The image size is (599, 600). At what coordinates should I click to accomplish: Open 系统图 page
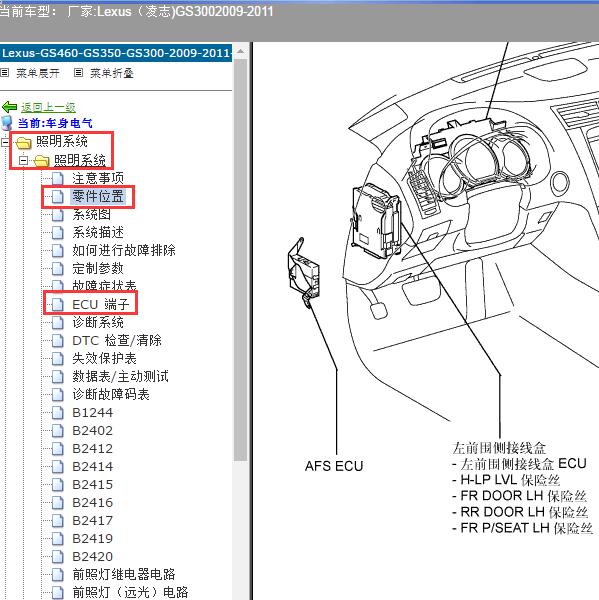(91, 214)
